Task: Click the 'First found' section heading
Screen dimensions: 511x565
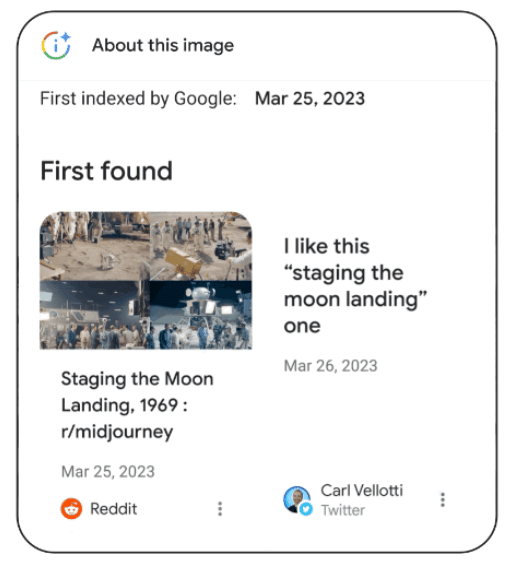Action: coord(106,171)
